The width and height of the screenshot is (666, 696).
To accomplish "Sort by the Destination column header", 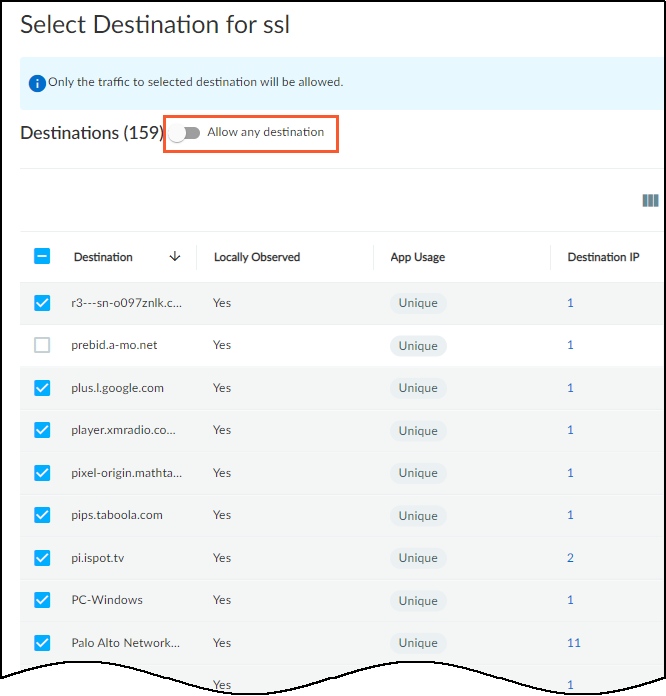I will pyautogui.click(x=103, y=257).
